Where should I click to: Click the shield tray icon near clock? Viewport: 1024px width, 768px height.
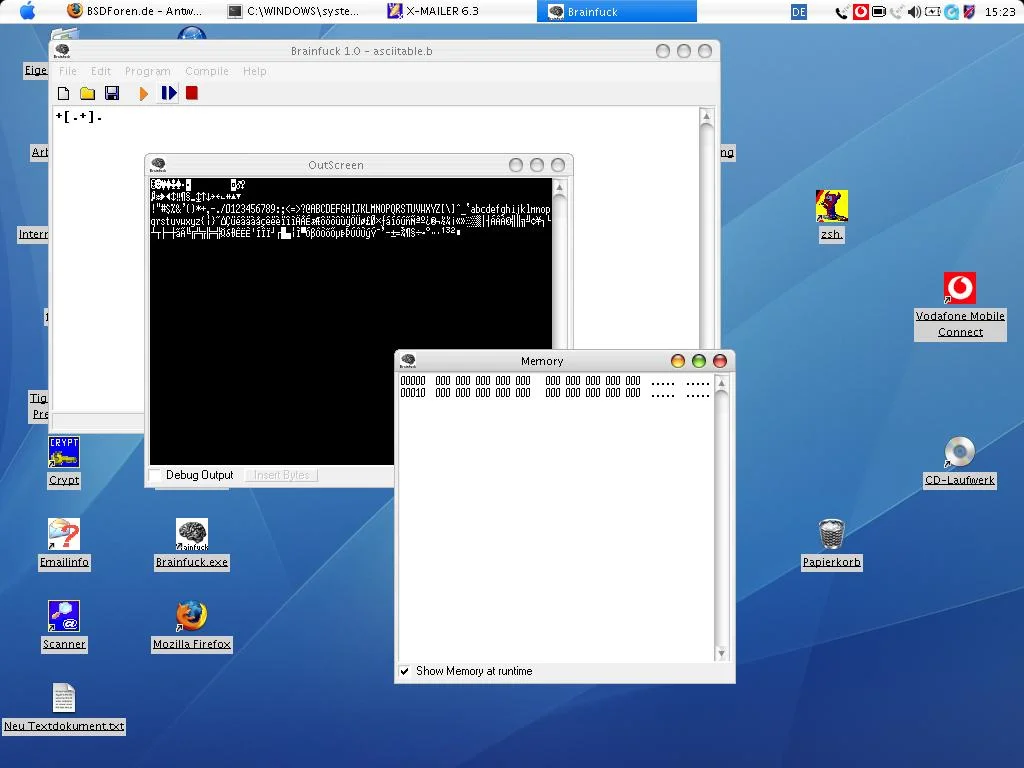[x=969, y=12]
